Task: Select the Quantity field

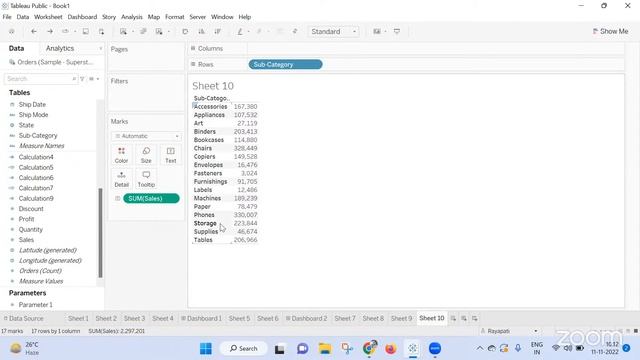Action: tap(31, 230)
